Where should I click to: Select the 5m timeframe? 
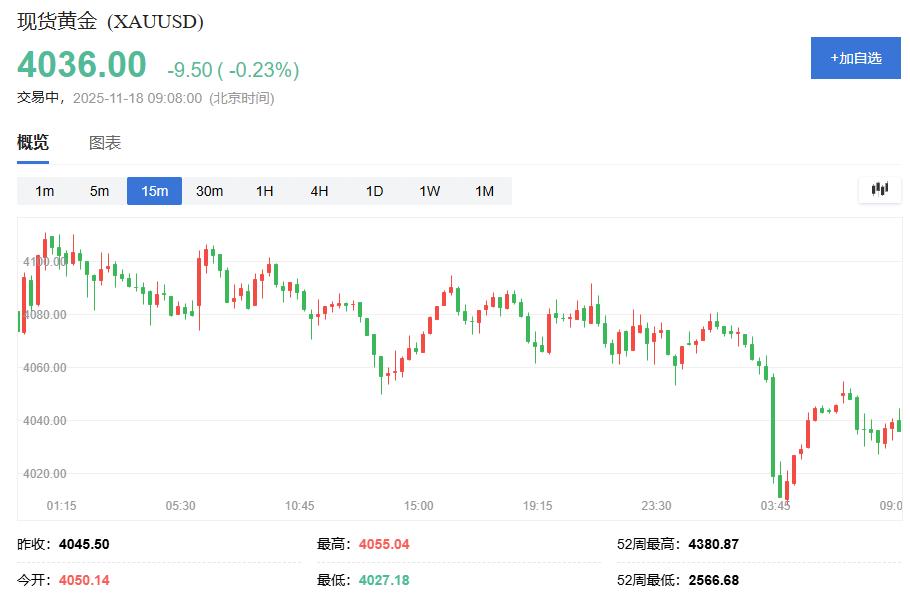[99, 191]
